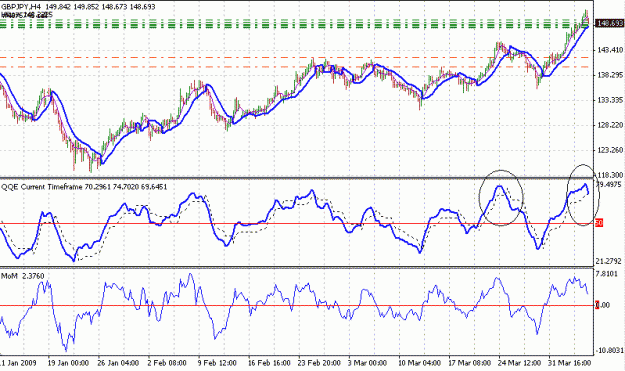Select the 19 Jan 00:00 date label
Image resolution: width=625 pixels, height=371 pixels.
(68, 363)
